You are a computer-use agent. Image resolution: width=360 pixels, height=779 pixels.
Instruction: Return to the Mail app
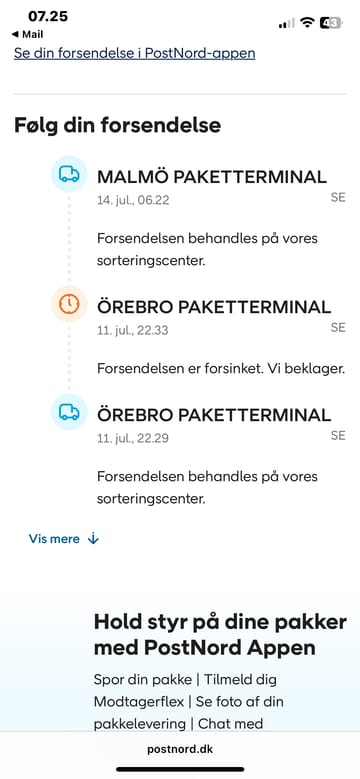(x=27, y=35)
